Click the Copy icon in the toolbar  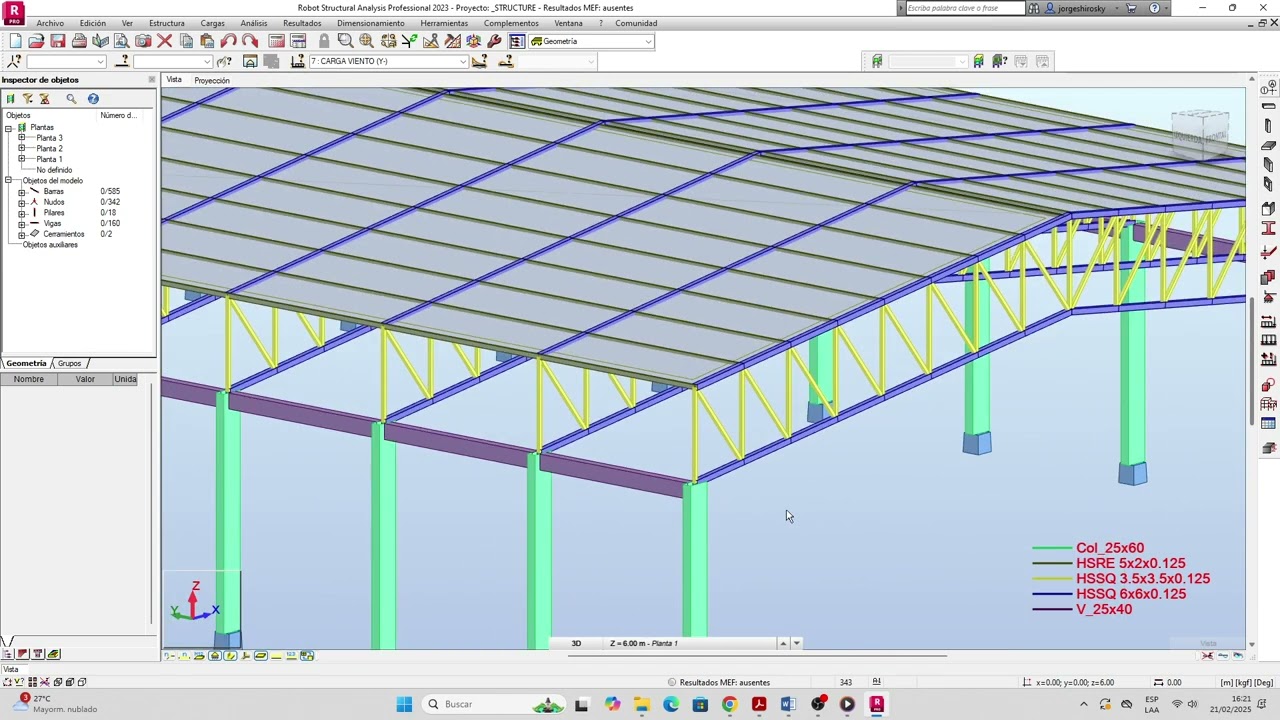point(186,41)
